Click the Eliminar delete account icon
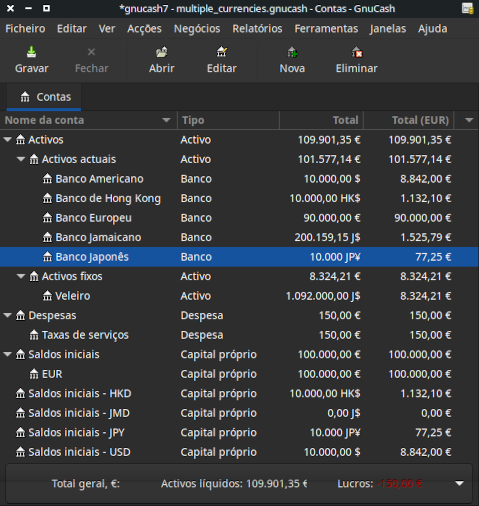This screenshot has width=479, height=506. point(357,52)
